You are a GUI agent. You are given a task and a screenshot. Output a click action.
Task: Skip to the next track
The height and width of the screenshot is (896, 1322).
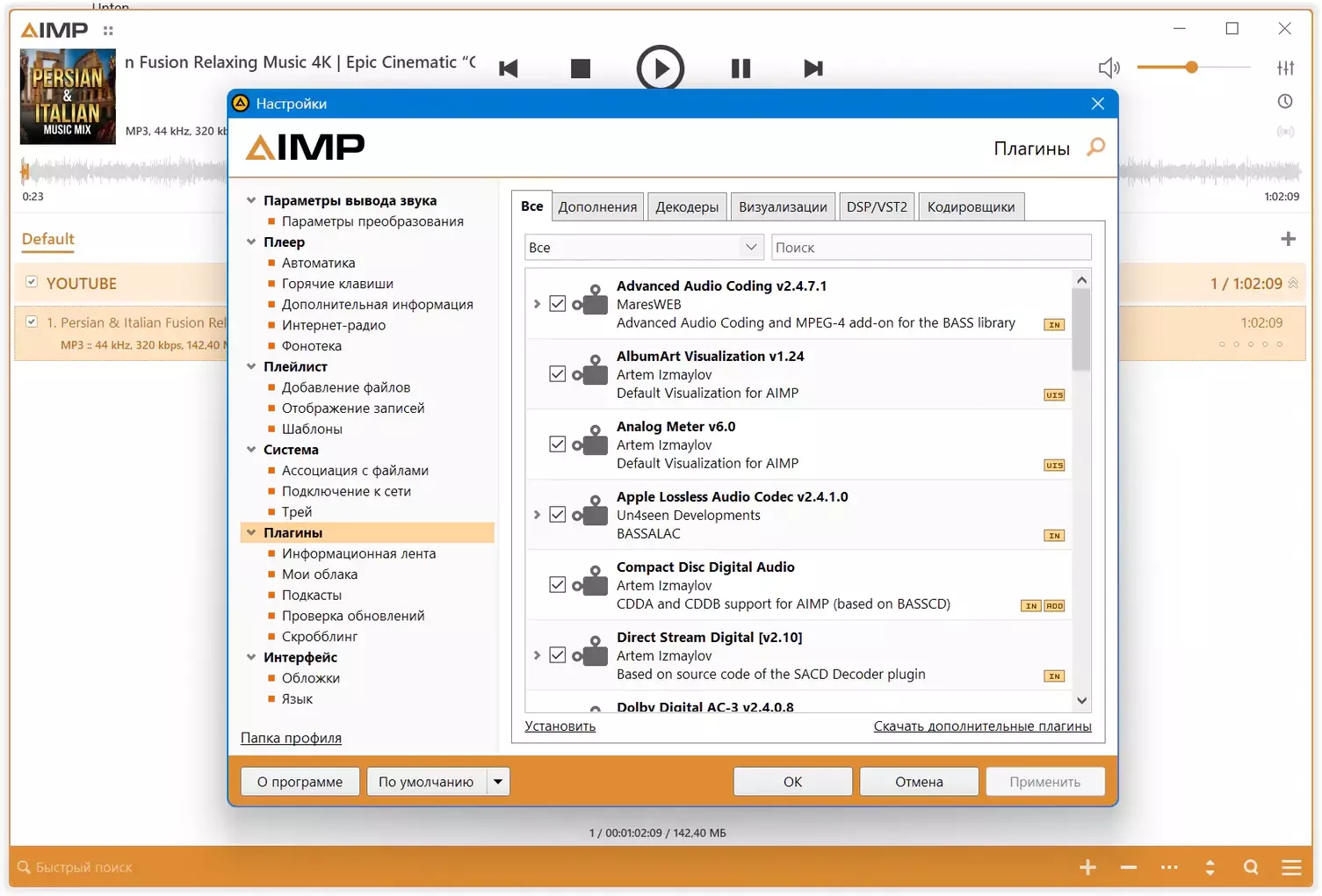813,69
